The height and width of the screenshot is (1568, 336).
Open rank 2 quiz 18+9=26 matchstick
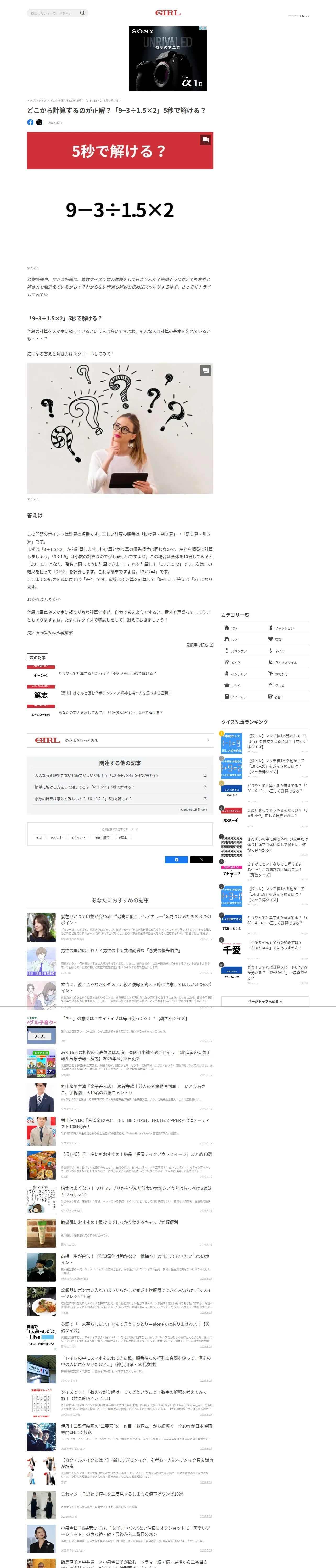265,768
